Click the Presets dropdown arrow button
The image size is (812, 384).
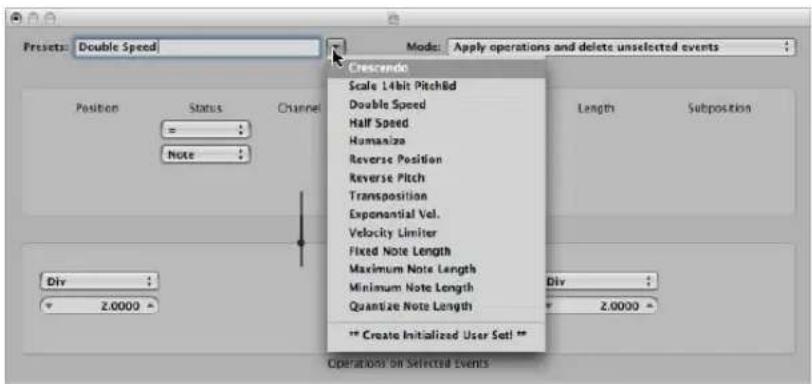coord(336,48)
